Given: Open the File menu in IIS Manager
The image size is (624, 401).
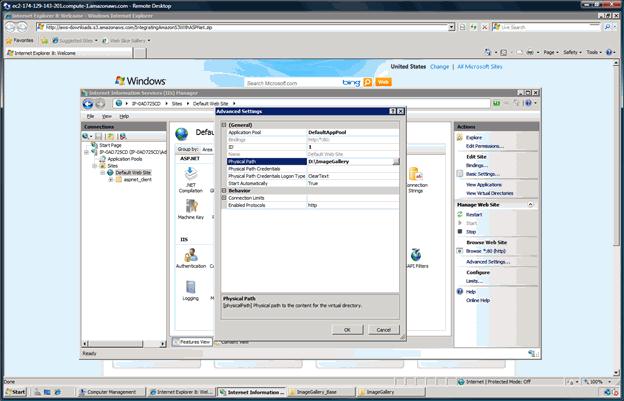Looking at the screenshot, I should pos(90,116).
